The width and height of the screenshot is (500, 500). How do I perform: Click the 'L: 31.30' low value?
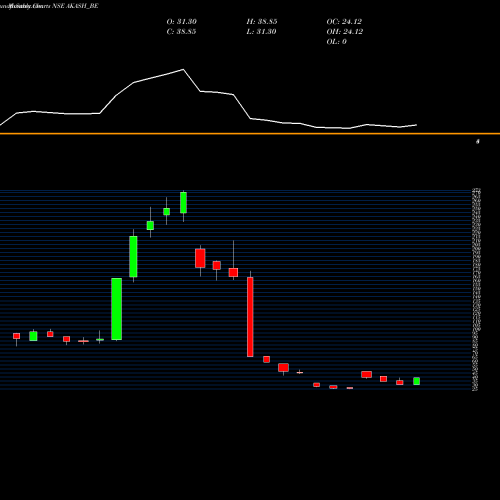pos(261,32)
